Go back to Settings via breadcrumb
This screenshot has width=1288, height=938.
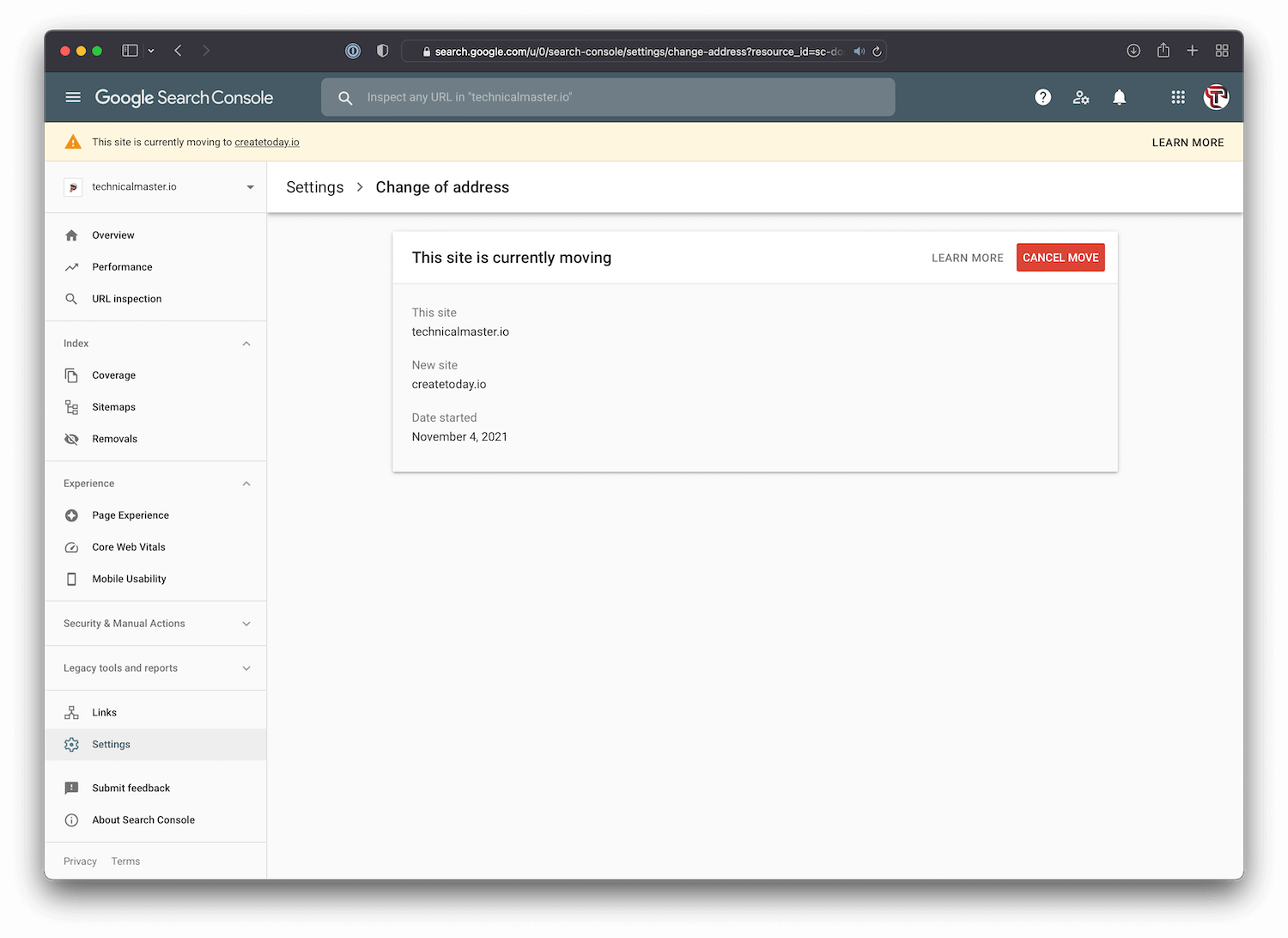pyautogui.click(x=314, y=187)
